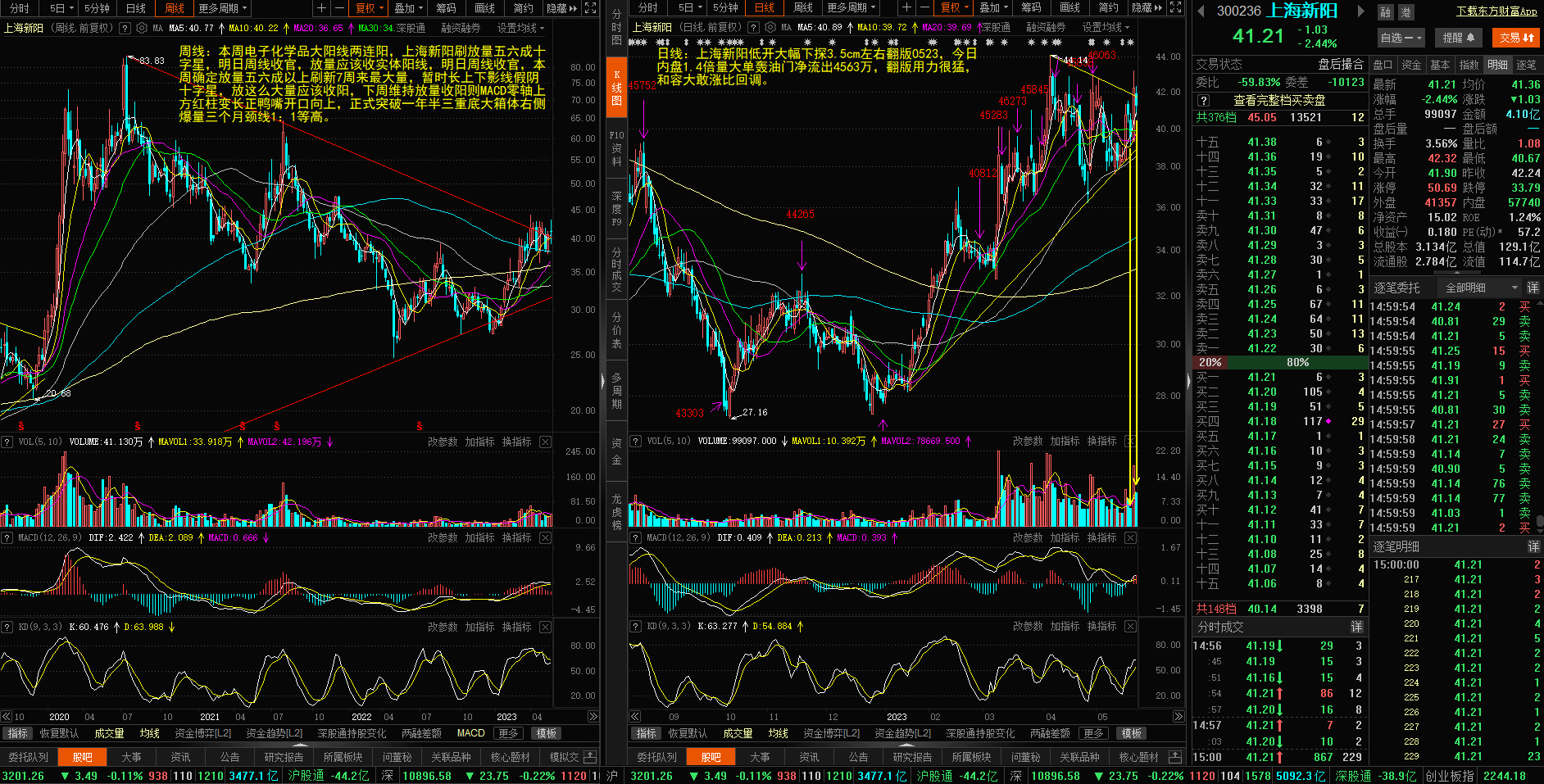Close the right VOL indicator panel
Image resolution: width=1544 pixels, height=784 pixels.
pyautogui.click(x=1131, y=441)
